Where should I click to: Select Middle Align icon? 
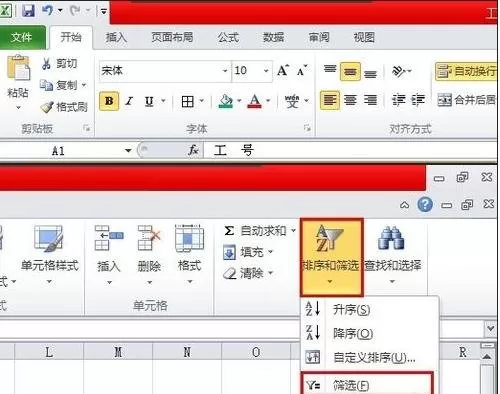point(350,71)
